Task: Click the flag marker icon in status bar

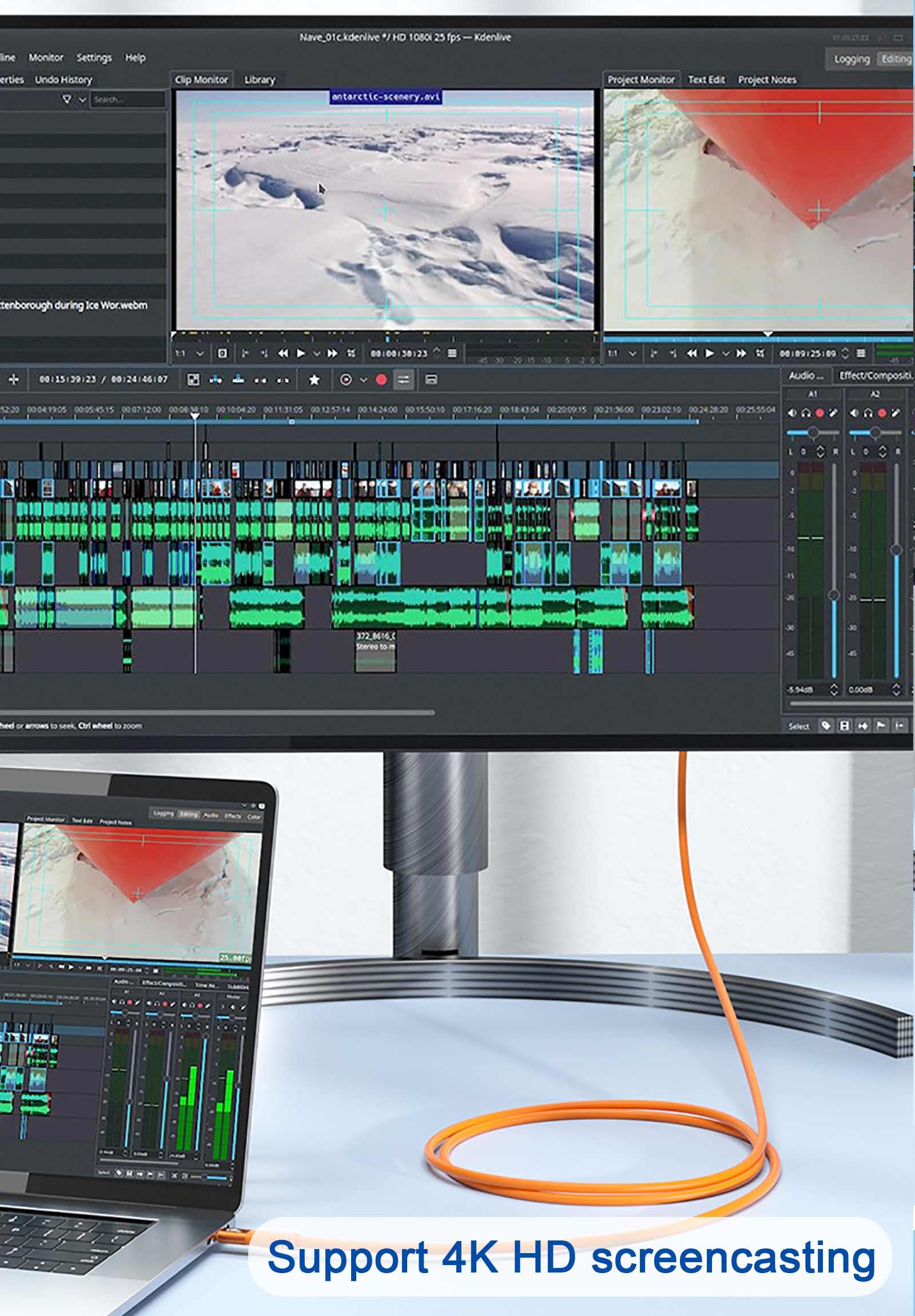Action: coord(881,726)
